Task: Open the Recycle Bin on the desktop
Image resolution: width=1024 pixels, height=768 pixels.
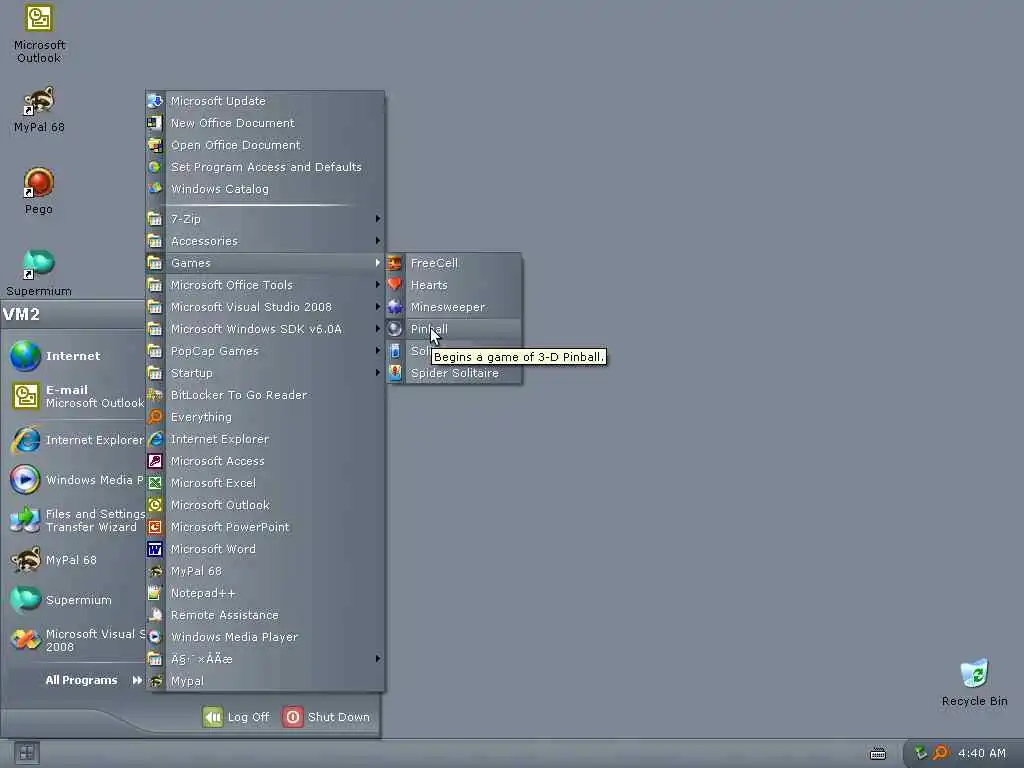Action: coord(974,683)
